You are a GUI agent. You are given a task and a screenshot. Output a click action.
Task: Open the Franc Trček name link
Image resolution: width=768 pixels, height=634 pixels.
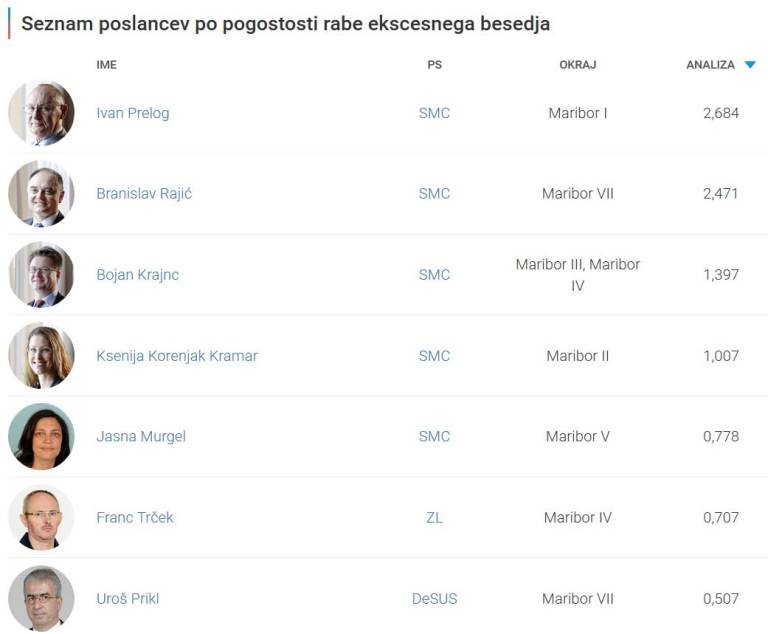(x=135, y=518)
